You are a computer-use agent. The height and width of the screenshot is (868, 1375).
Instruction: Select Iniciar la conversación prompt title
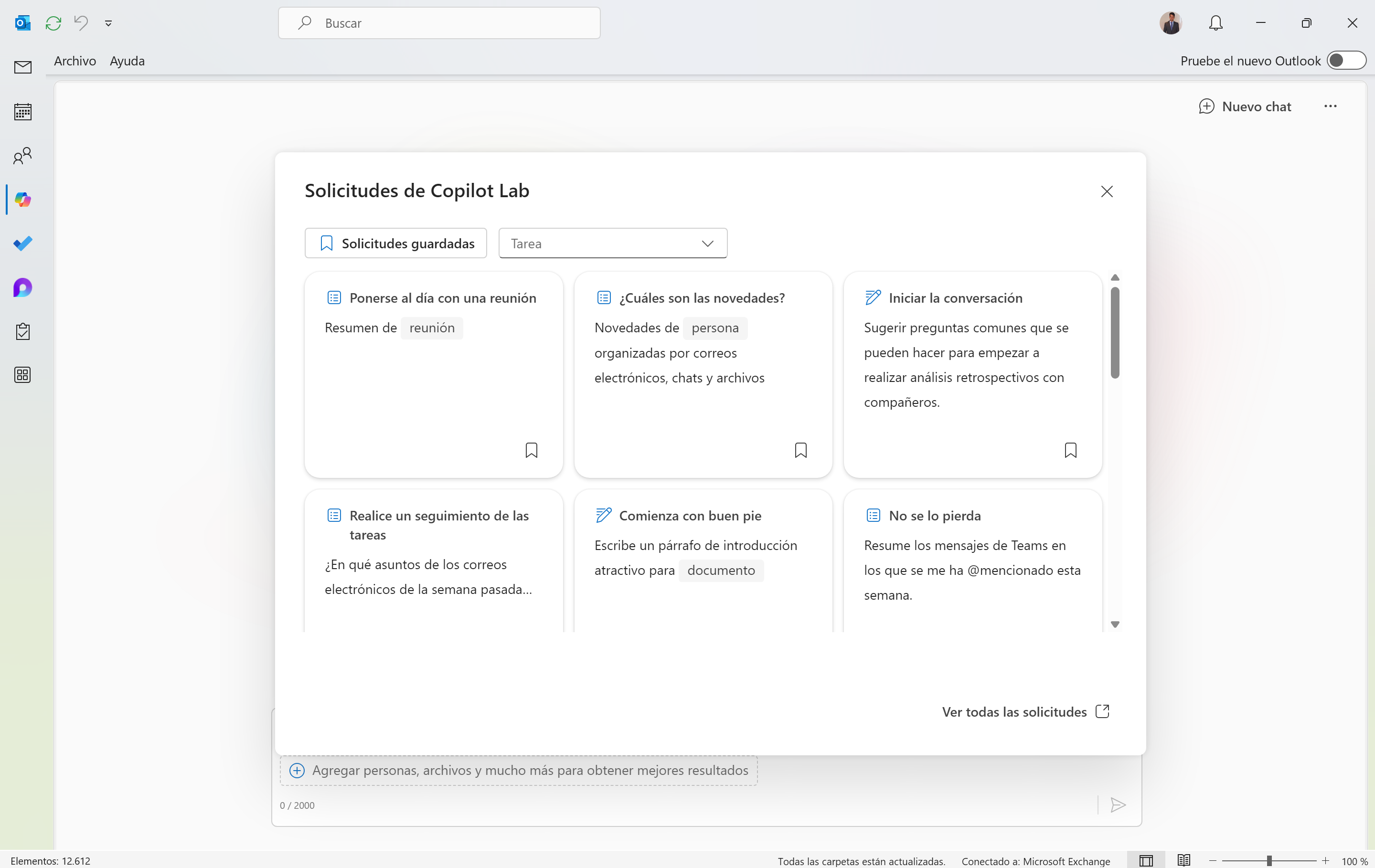coord(955,298)
